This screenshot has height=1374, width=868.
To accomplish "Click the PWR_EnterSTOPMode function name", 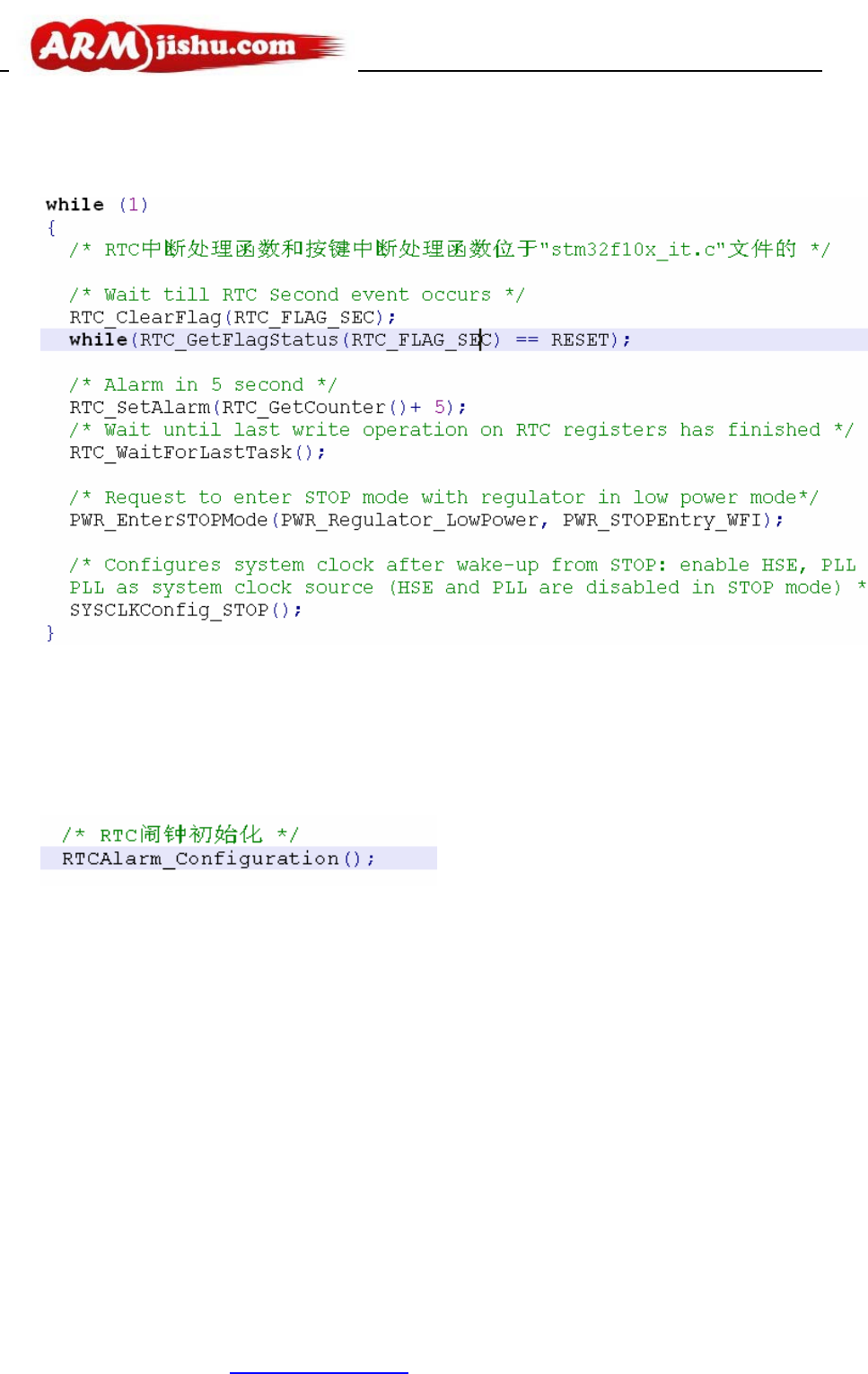I will [x=169, y=520].
